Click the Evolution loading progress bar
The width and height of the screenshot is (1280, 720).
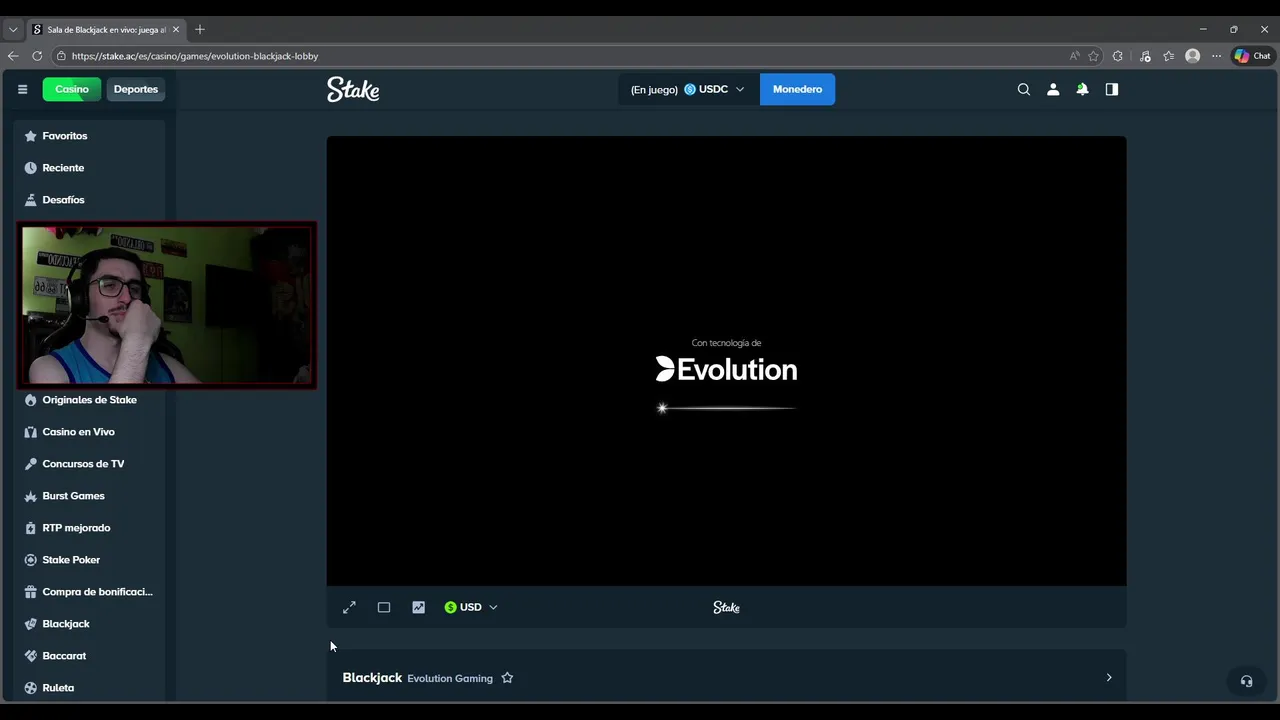[x=726, y=408]
